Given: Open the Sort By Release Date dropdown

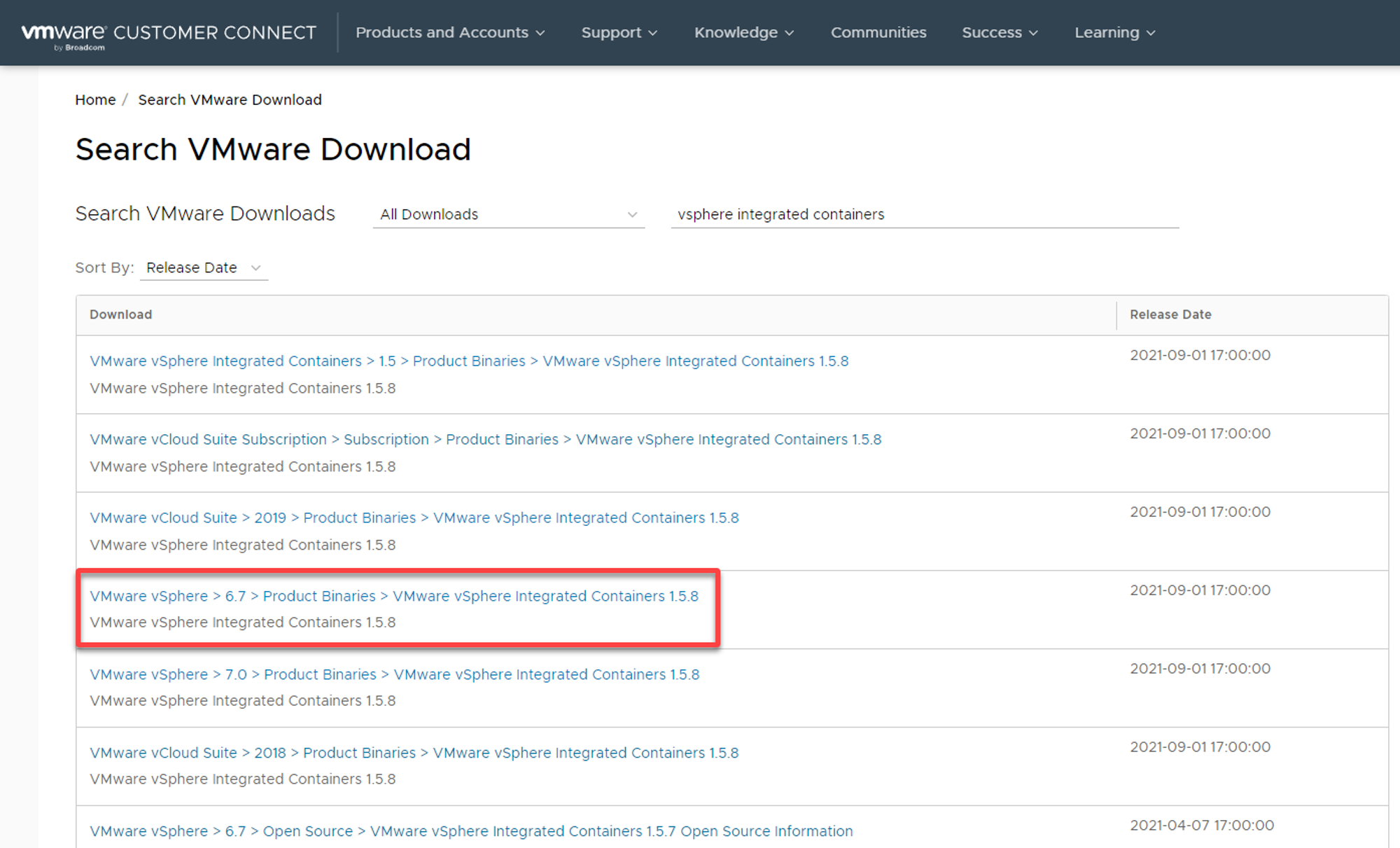Looking at the screenshot, I should point(203,267).
